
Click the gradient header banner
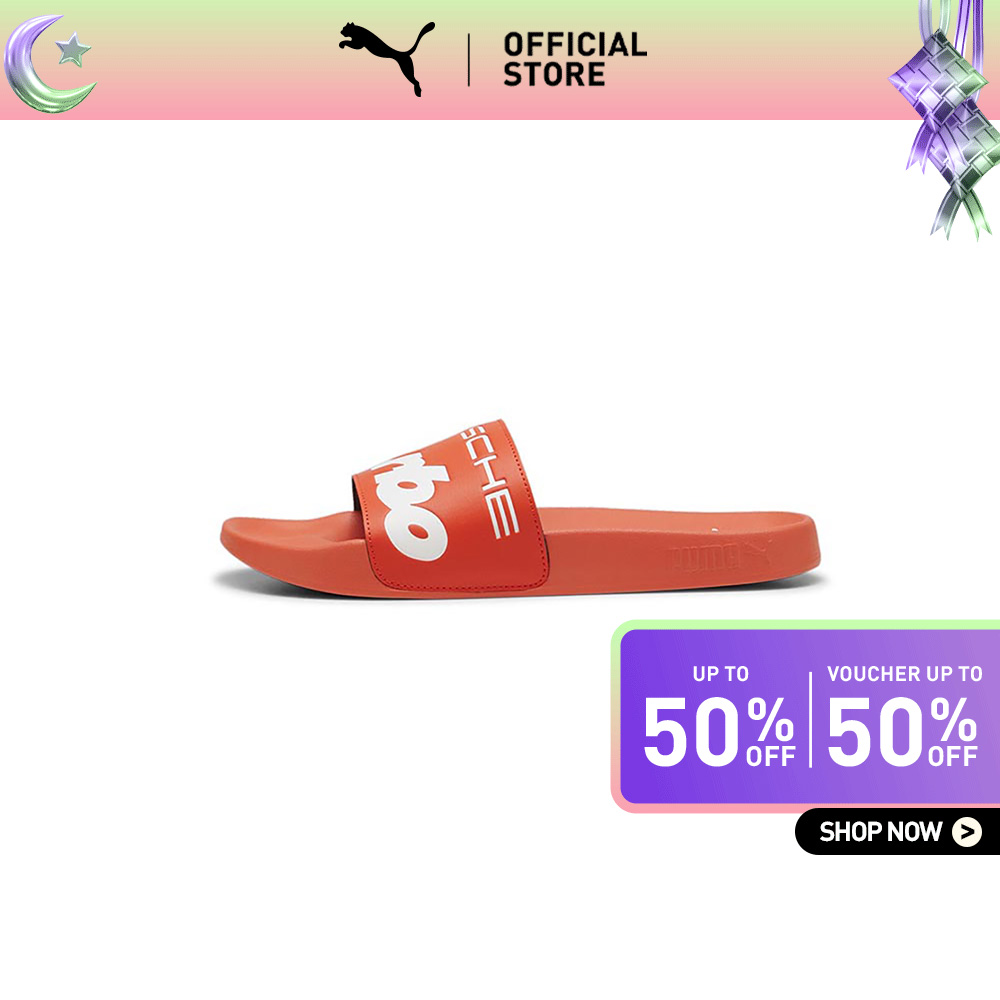coord(500,60)
